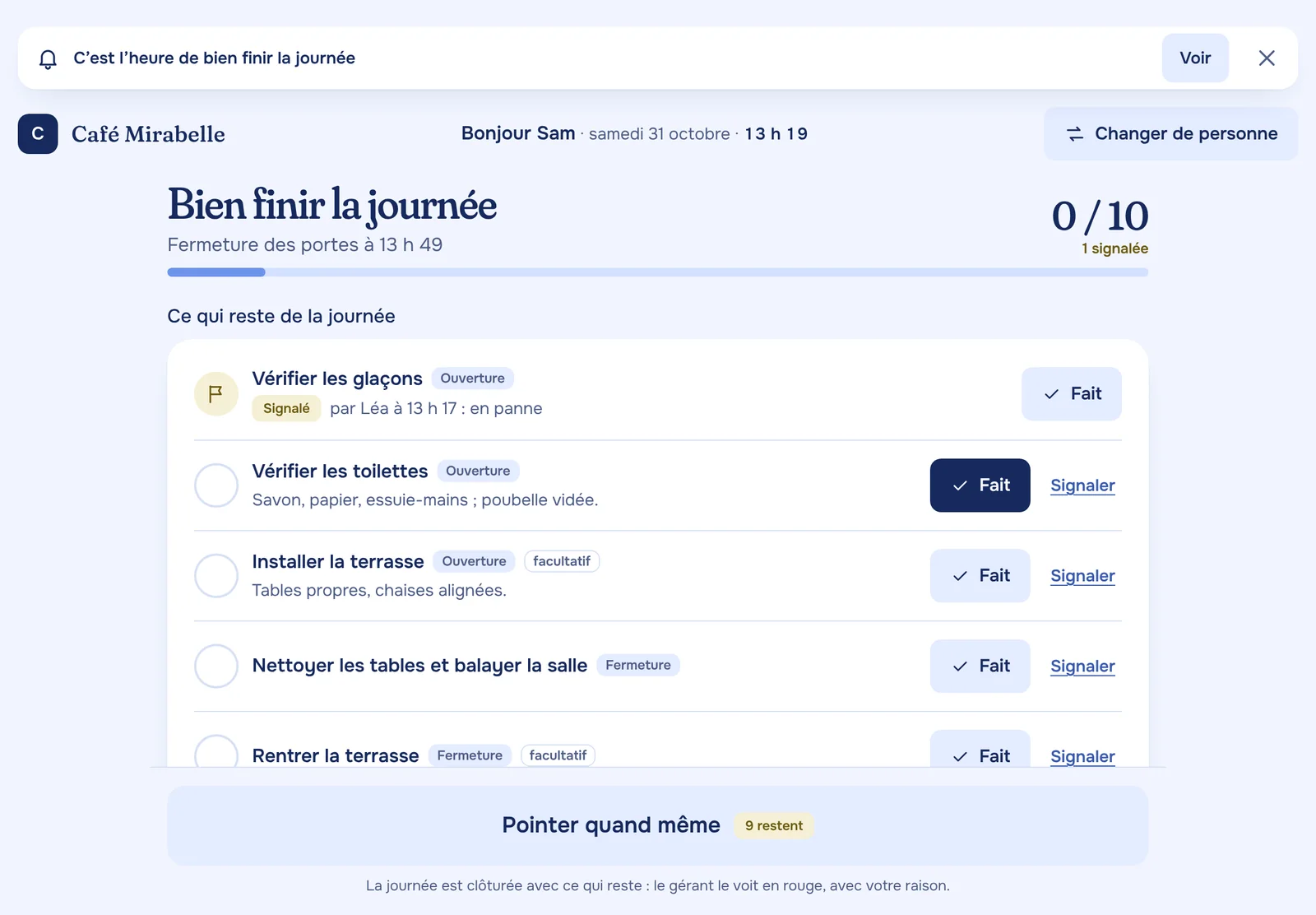Click the Fermeture tag on Nettoyer les tables
This screenshot has height=915, width=1316.
pyautogui.click(x=638, y=665)
